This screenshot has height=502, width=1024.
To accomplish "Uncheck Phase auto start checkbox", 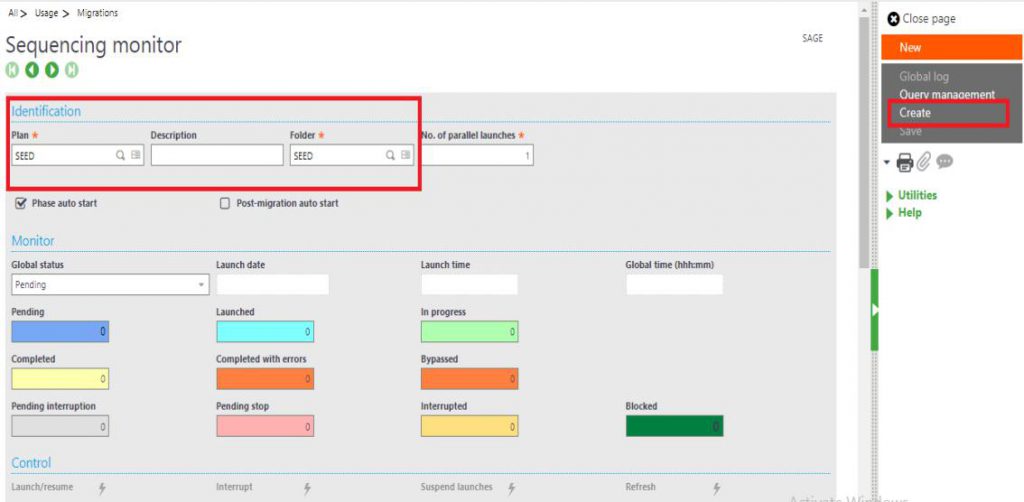I will click(20, 204).
